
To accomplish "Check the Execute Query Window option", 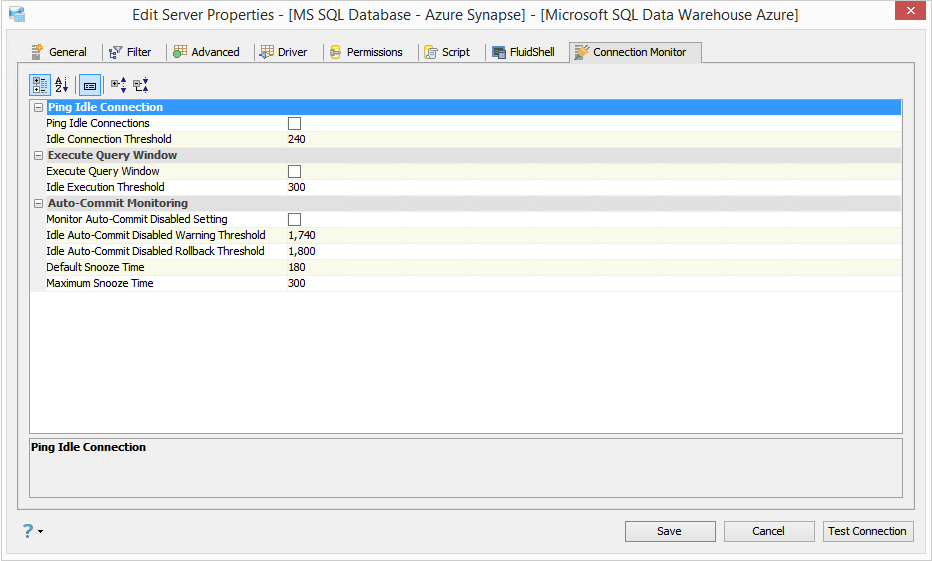I will point(295,171).
